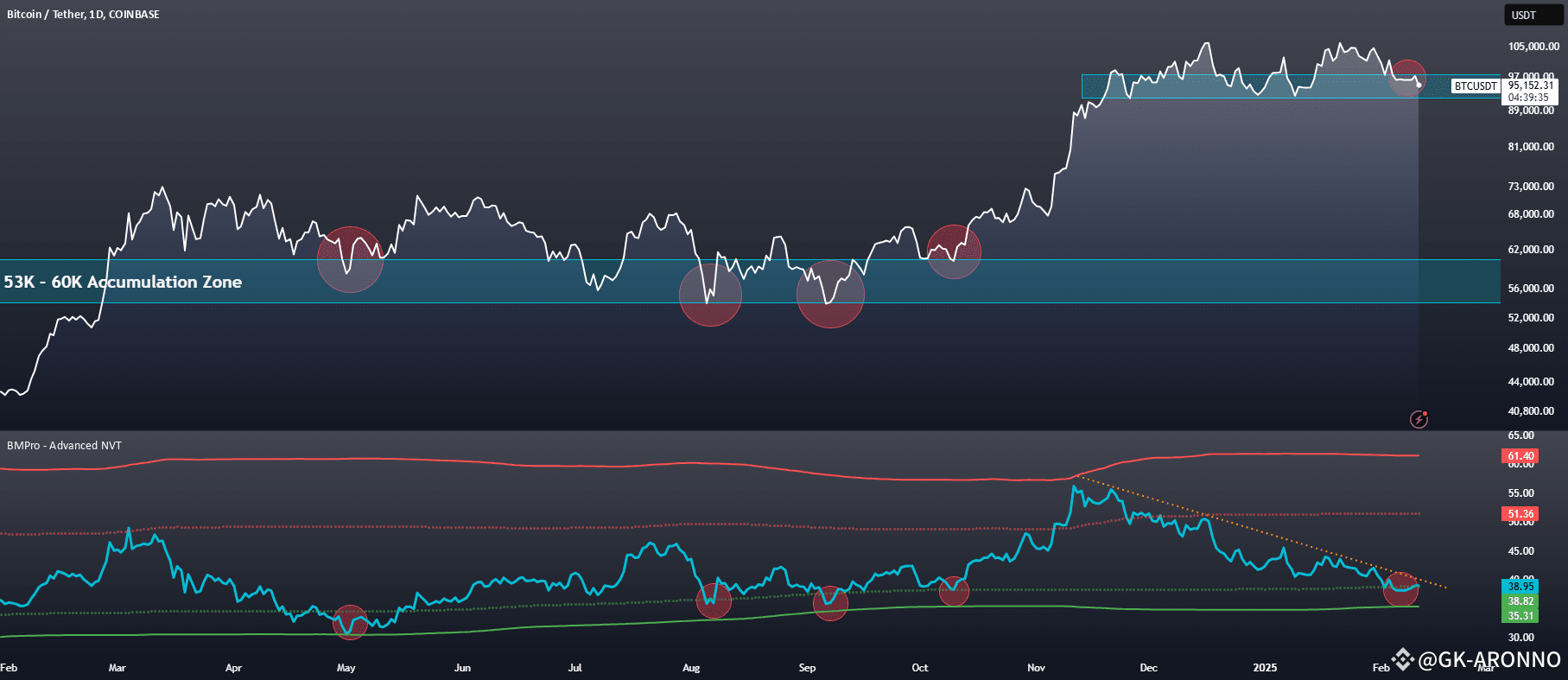Click the green 38.82 value label
Viewport: 1568px width, 680px height.
click(x=1520, y=601)
